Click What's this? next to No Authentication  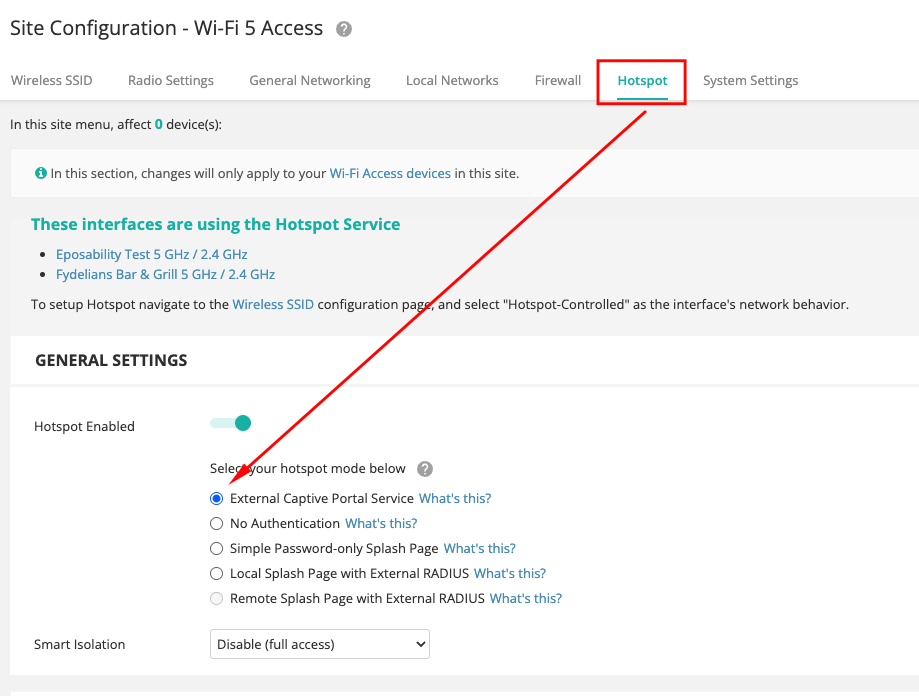381,524
